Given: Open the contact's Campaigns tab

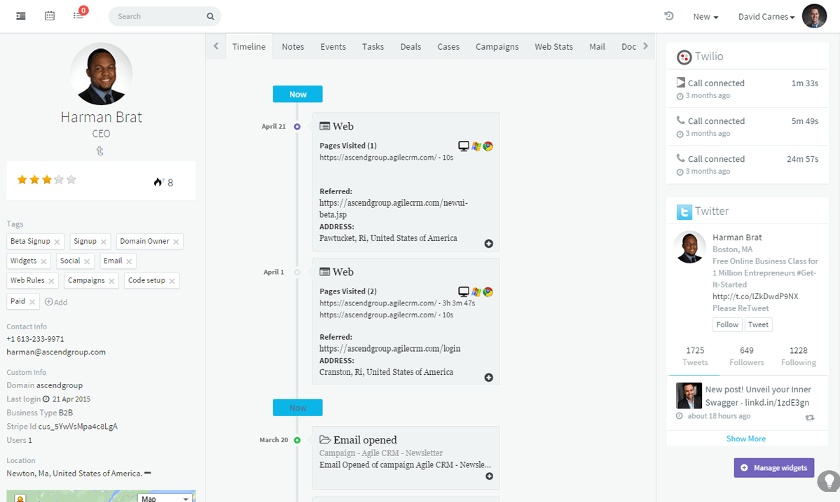Looking at the screenshot, I should coord(497,47).
